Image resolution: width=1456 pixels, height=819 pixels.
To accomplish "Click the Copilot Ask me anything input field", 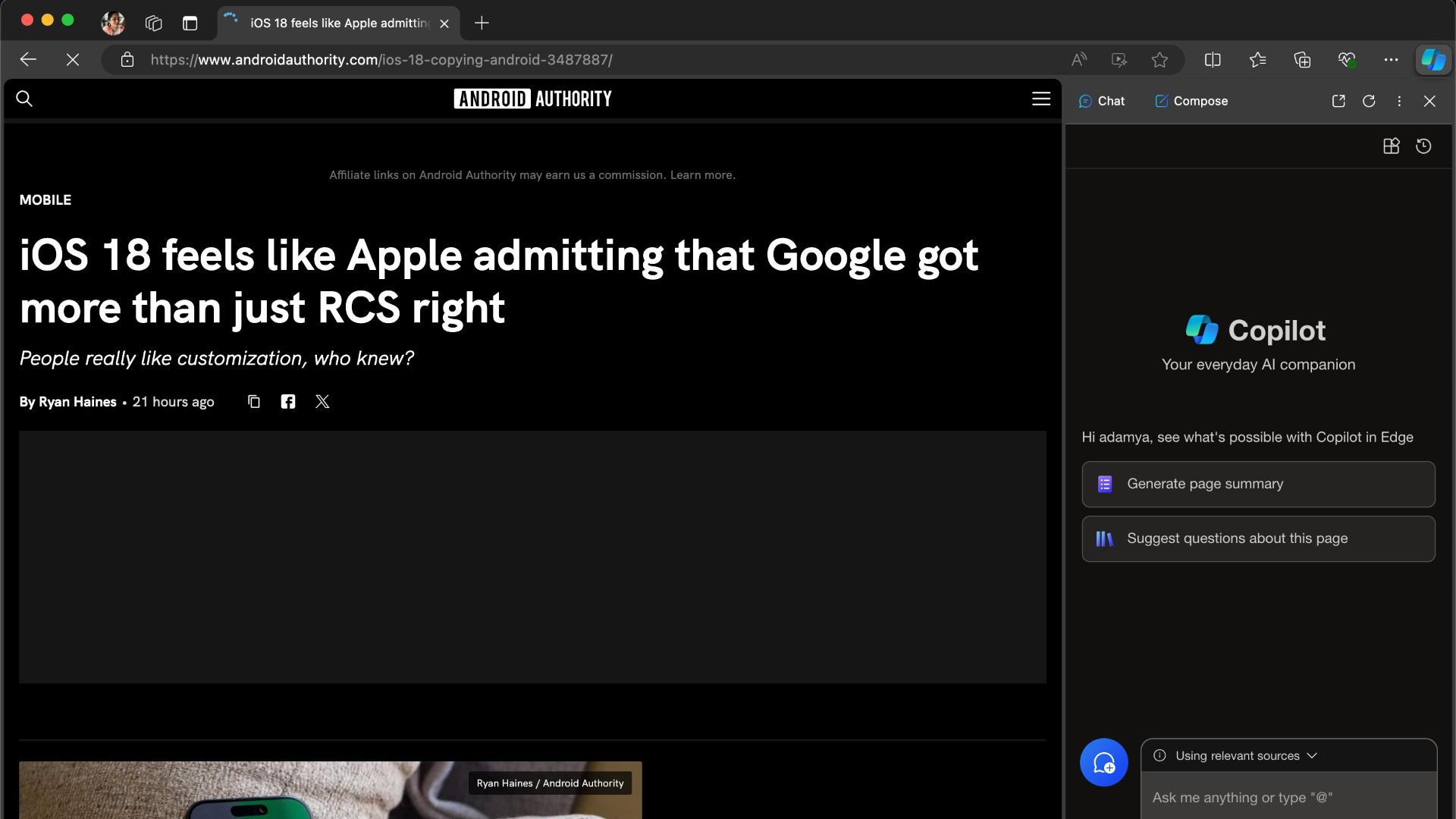I will tap(1289, 797).
